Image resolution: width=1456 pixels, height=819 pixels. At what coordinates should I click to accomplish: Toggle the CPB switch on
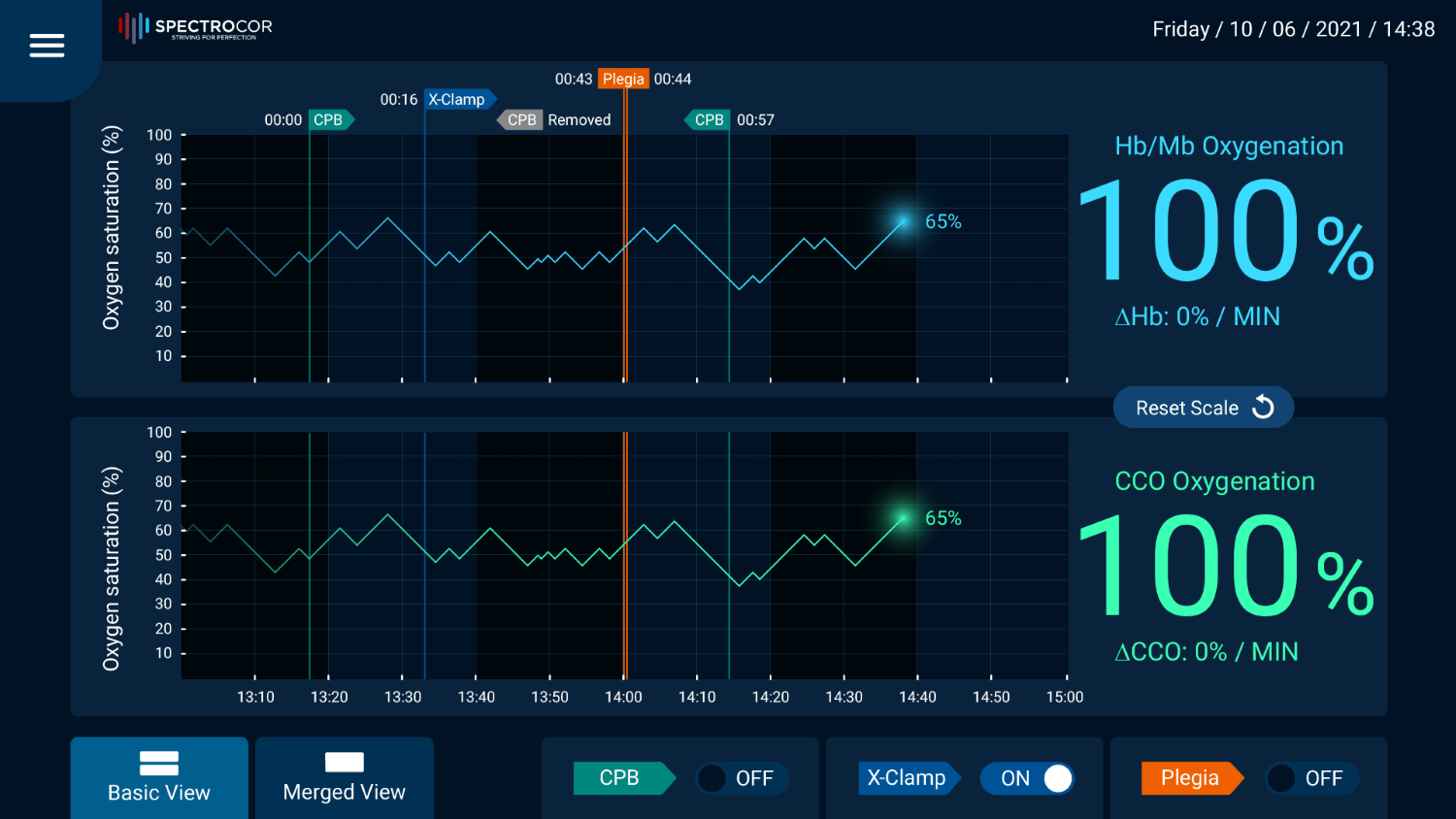coord(742,778)
